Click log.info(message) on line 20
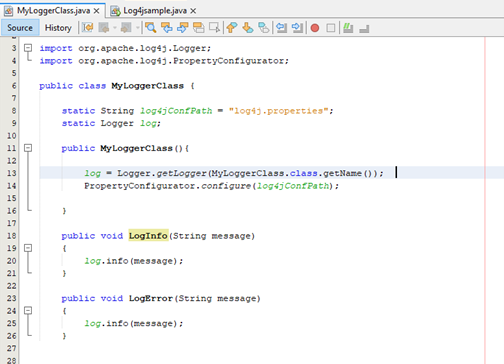Screen dimensions: 504x364 134,261
